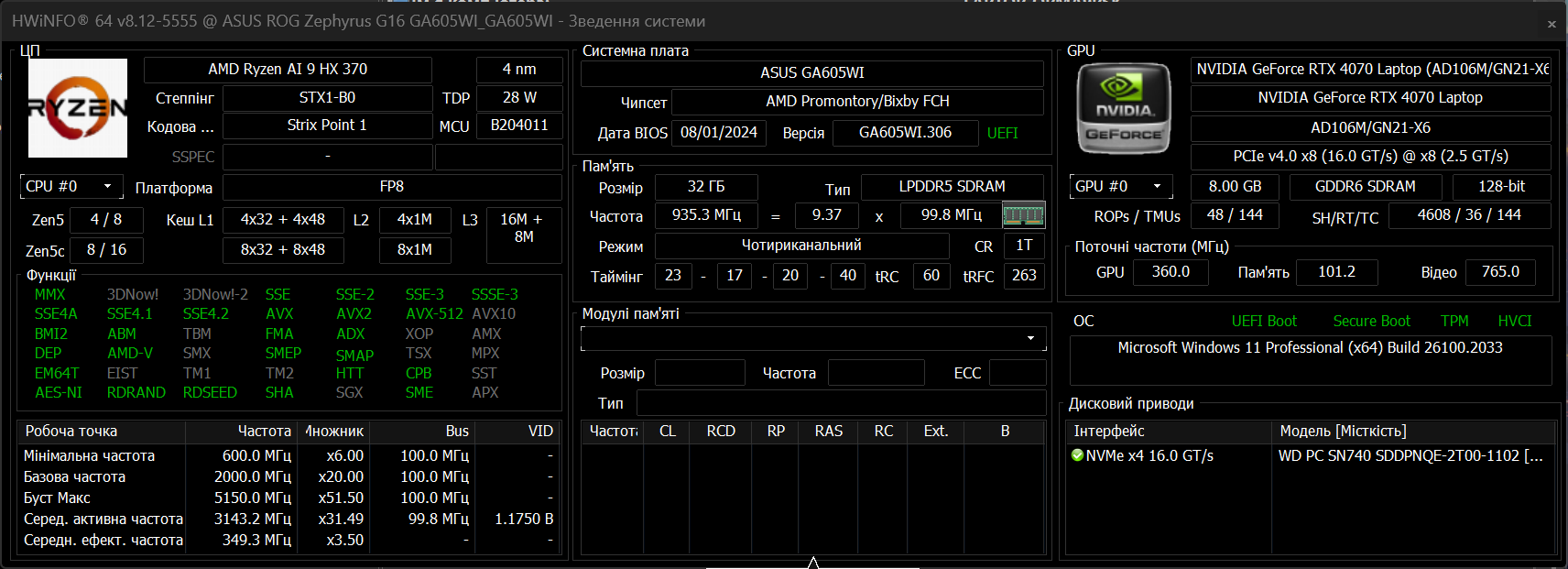Click the VID column header
This screenshot has width=1568, height=569.
(x=516, y=432)
